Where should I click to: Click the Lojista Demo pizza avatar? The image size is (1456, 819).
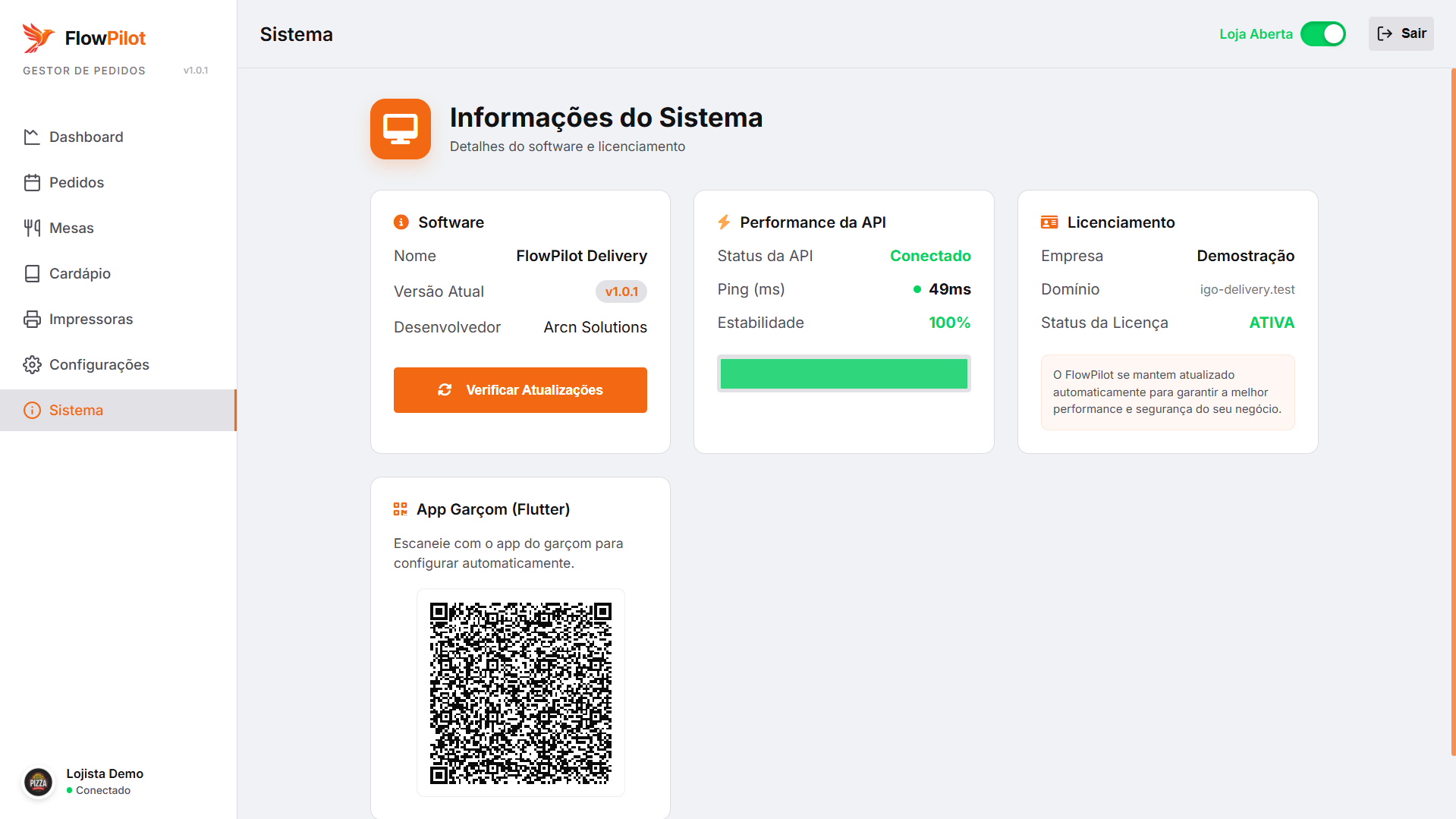(x=38, y=782)
